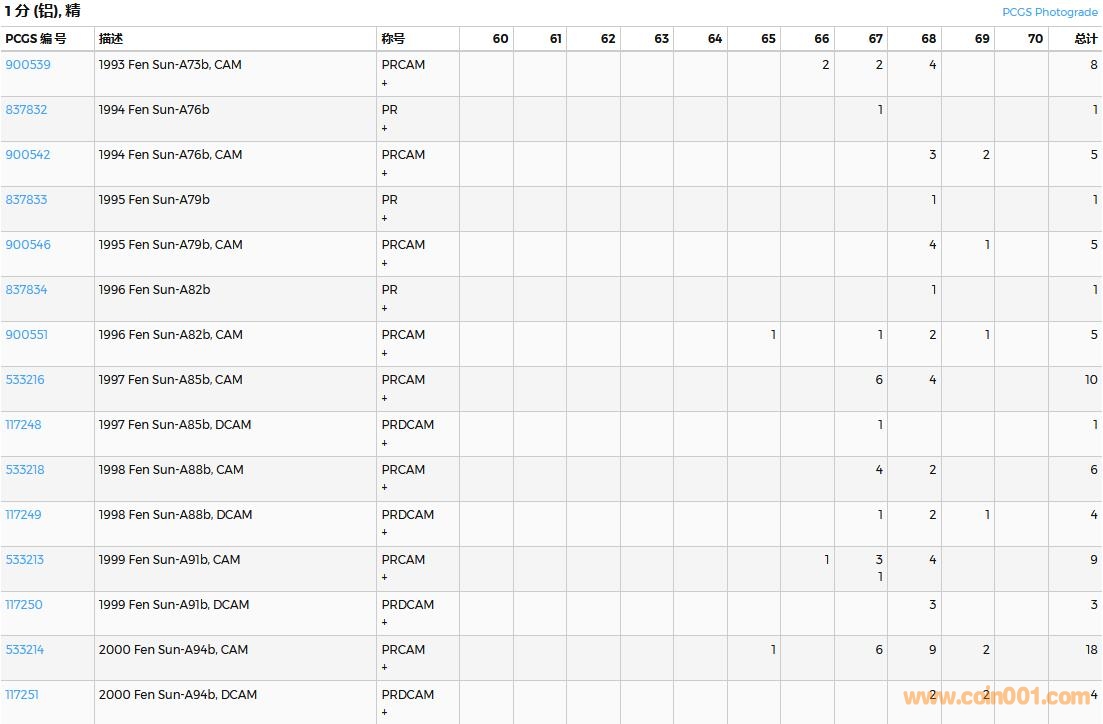
Task: Open PCGS number 900539 link
Action: tap(28, 65)
